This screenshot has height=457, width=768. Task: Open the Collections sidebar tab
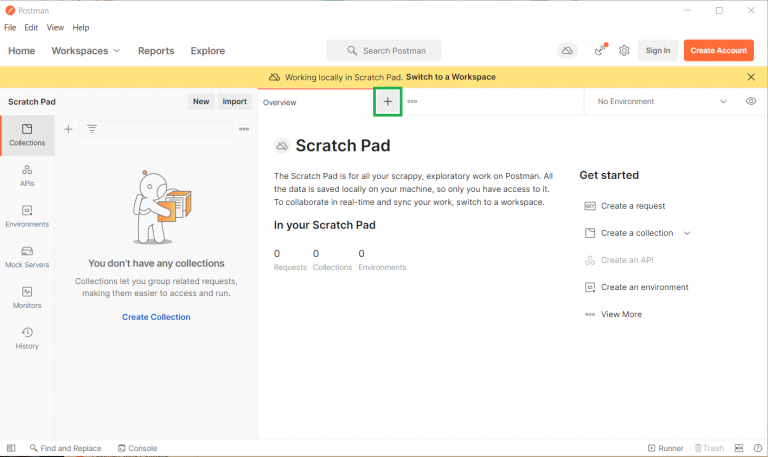[27, 135]
